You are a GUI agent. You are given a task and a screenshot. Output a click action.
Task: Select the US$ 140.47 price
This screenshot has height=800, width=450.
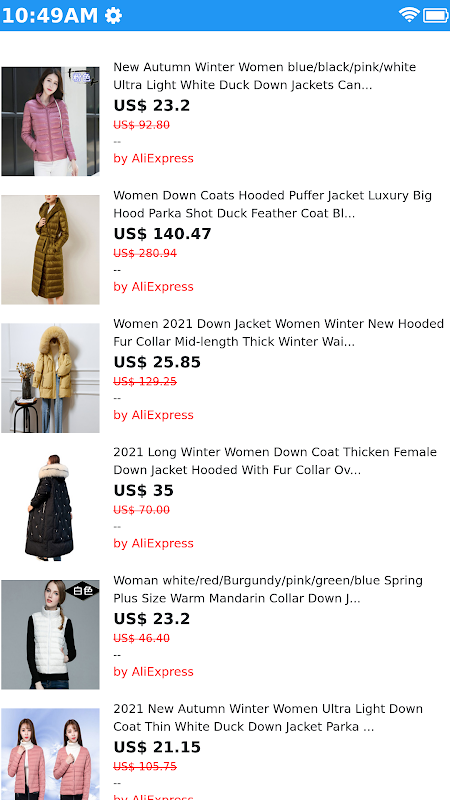click(x=162, y=234)
